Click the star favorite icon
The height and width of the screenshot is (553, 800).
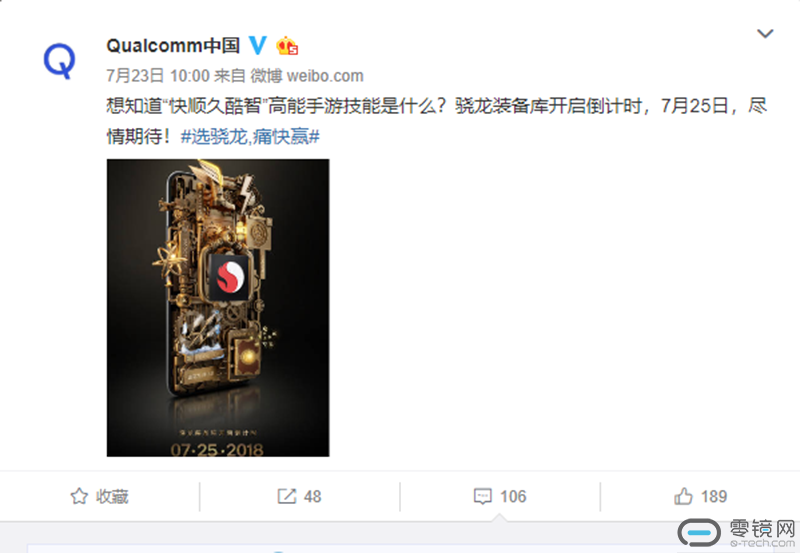[x=79, y=496]
